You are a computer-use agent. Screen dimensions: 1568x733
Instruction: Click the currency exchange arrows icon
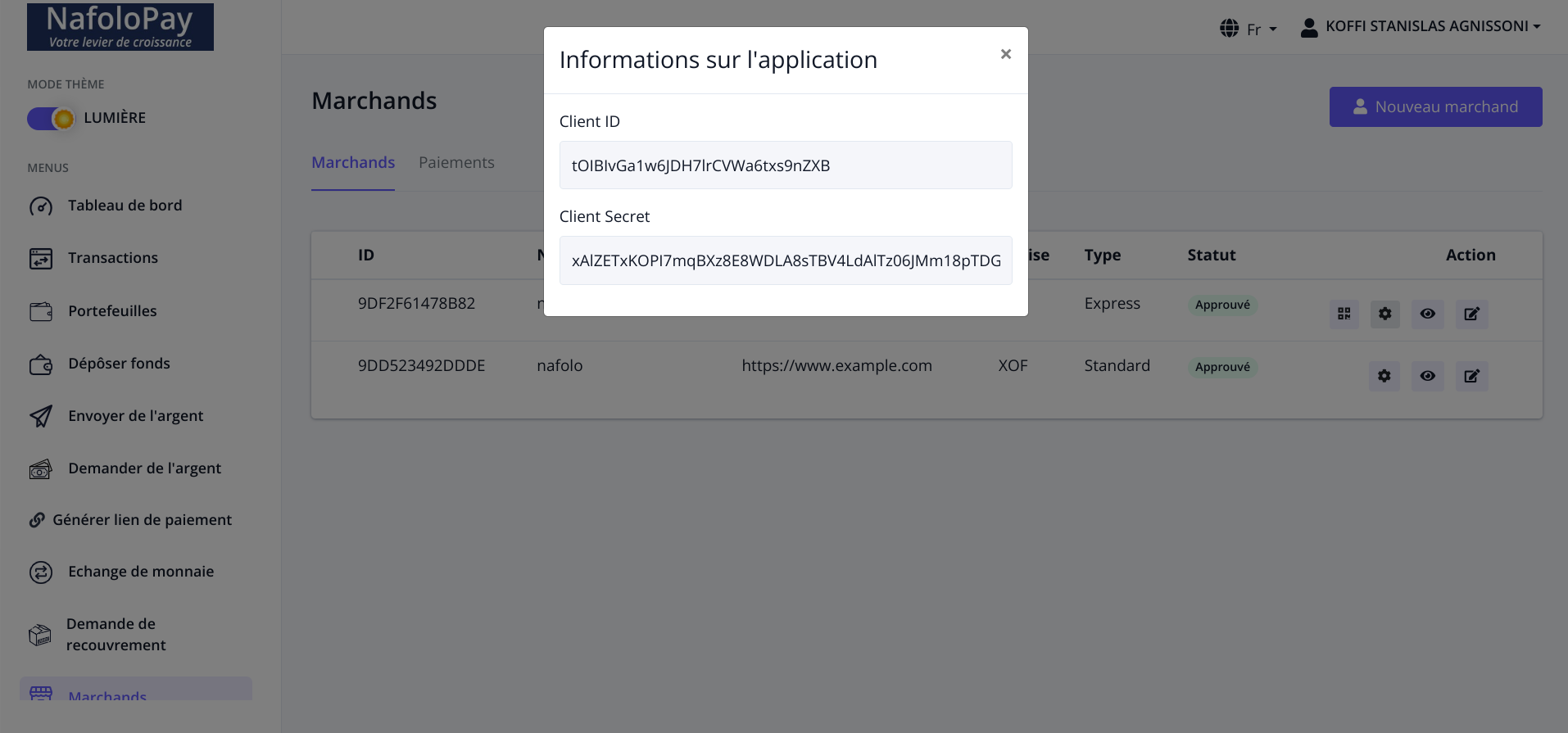point(41,572)
